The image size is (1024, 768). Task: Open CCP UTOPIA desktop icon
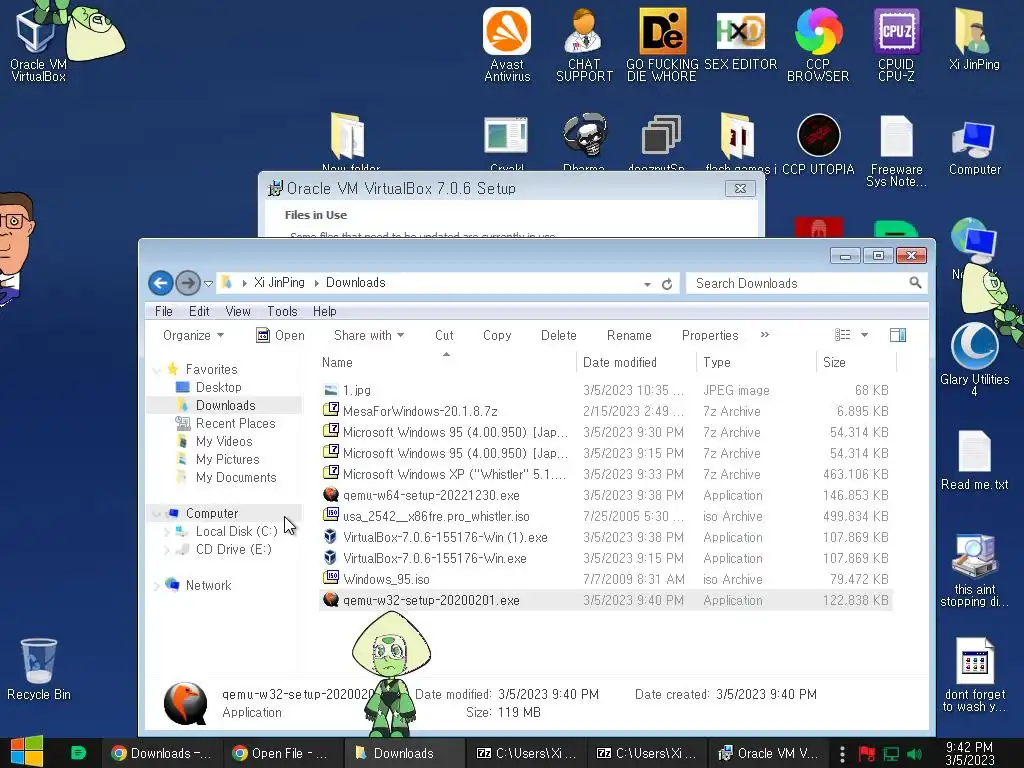click(x=818, y=145)
